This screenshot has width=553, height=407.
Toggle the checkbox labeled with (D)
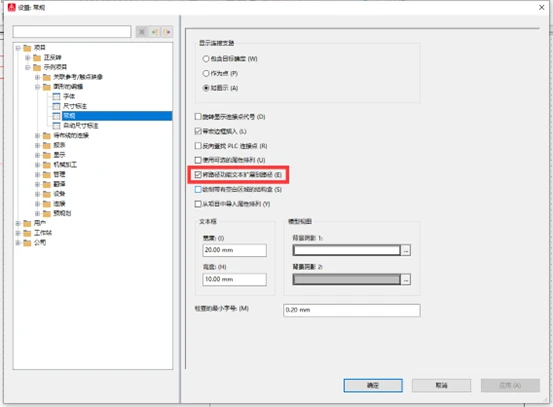(x=198, y=116)
